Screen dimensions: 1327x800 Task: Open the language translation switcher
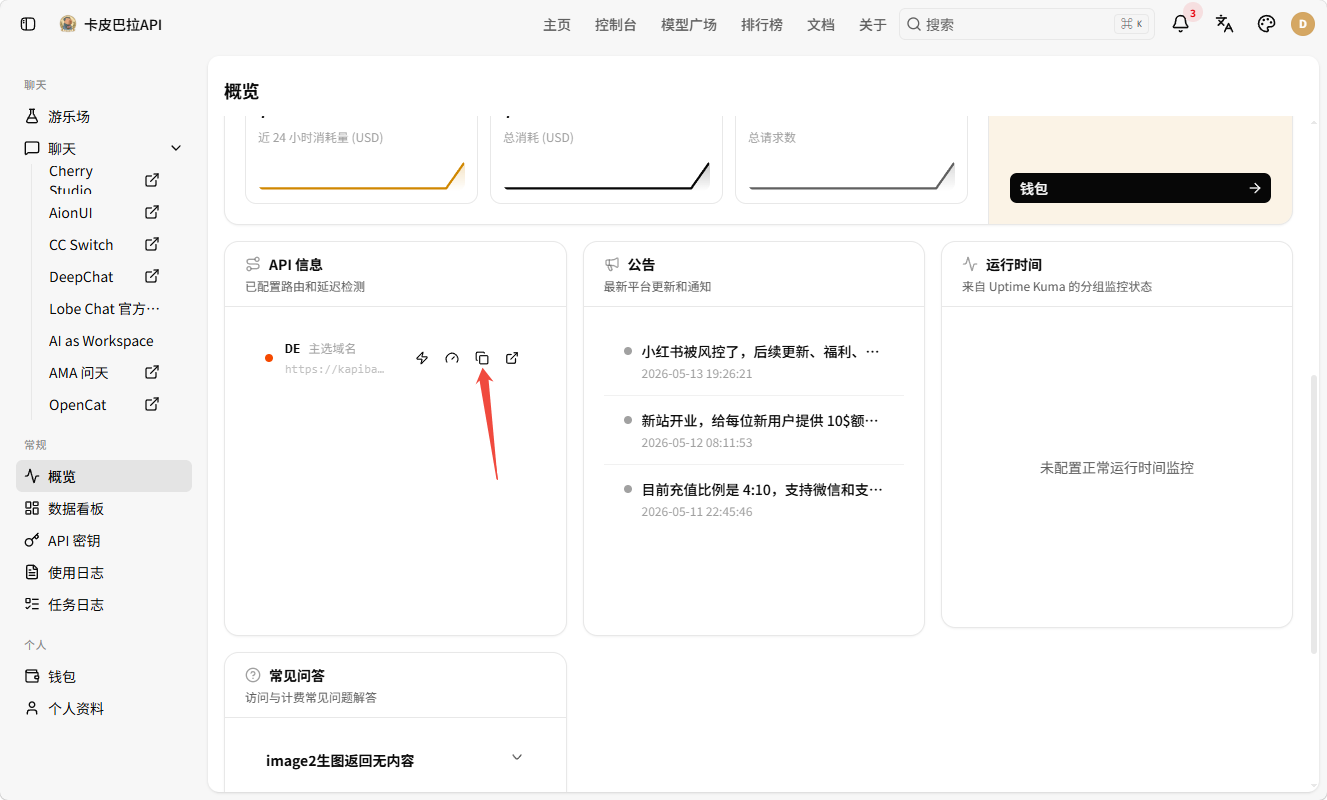coord(1224,24)
